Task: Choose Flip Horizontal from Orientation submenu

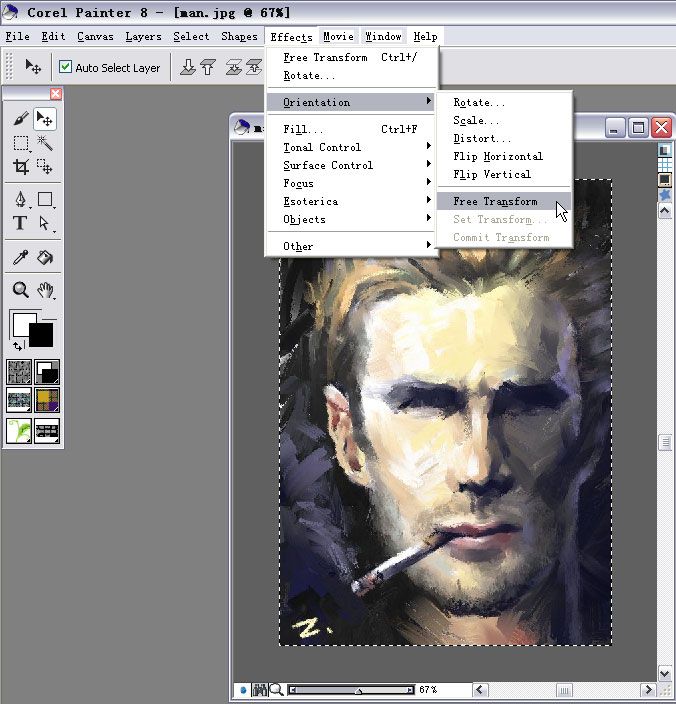Action: click(x=504, y=156)
